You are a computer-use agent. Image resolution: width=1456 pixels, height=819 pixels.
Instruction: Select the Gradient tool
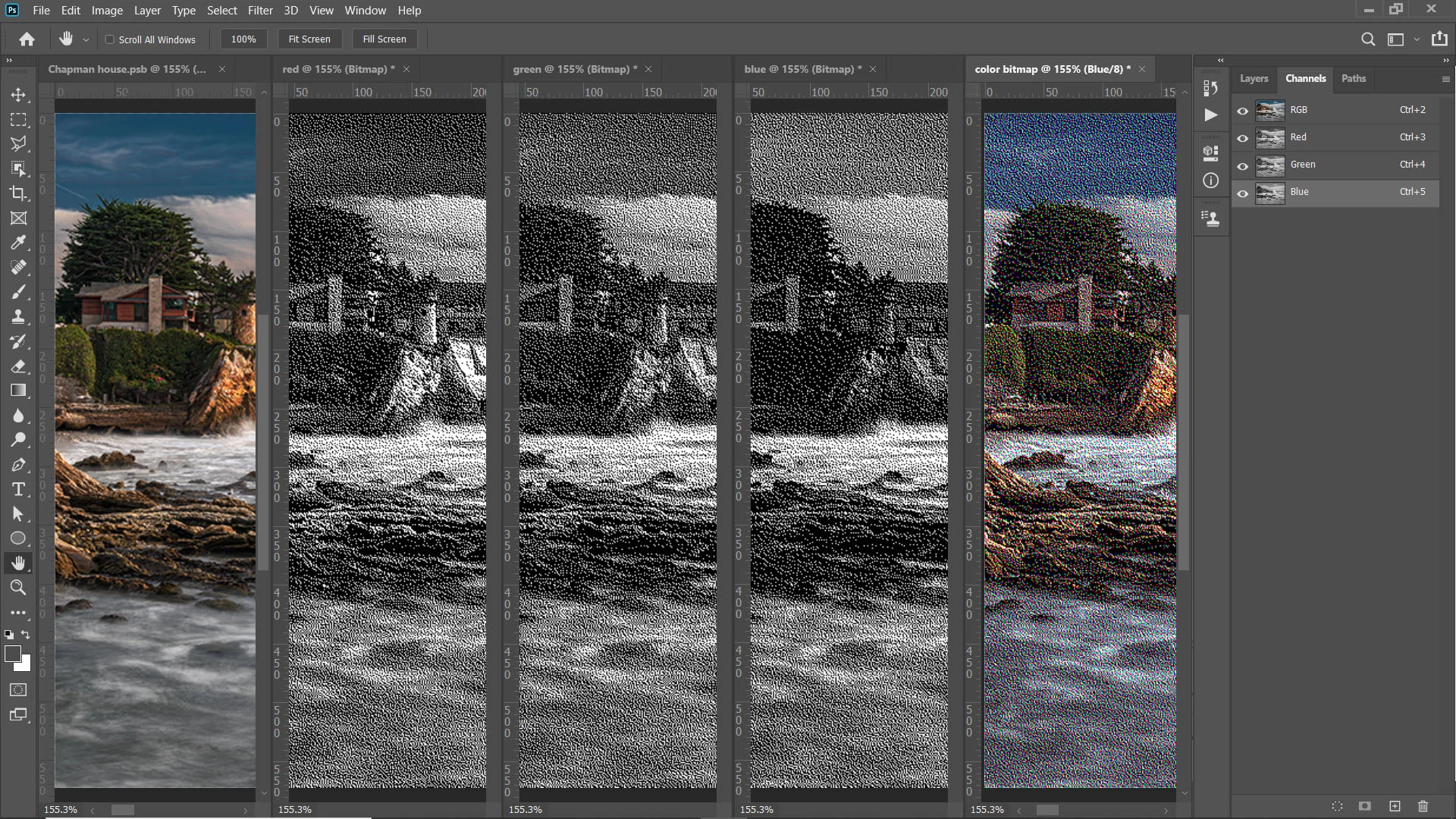(18, 391)
